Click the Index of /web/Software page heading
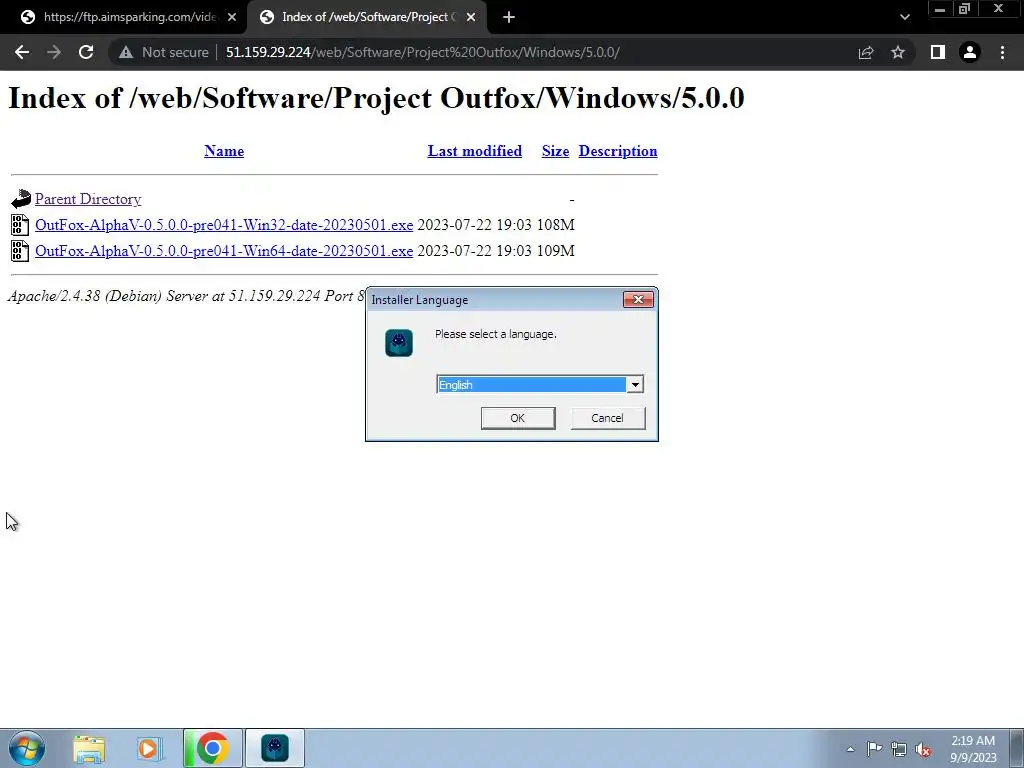Screen dimensions: 1024x768 pos(376,98)
